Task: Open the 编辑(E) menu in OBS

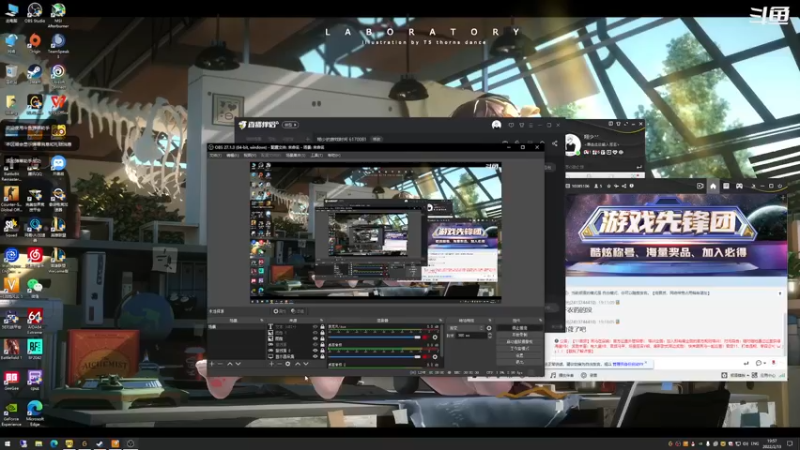Action: [233, 155]
